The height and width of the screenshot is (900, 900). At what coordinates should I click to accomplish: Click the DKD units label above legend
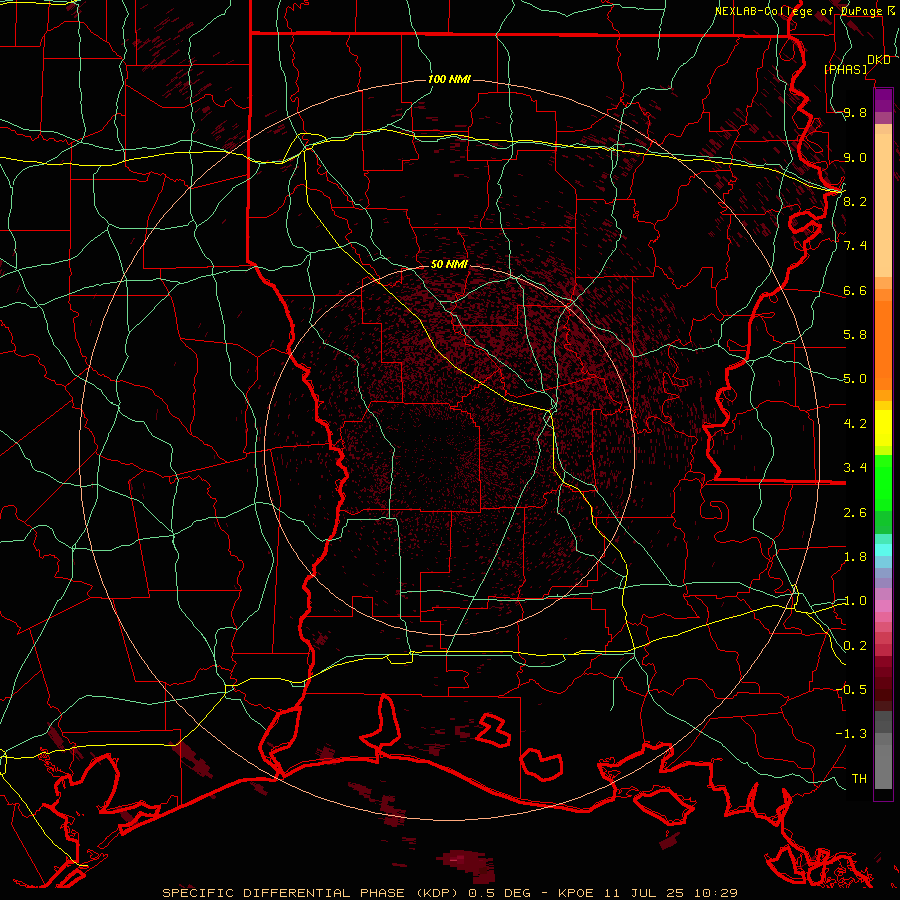pyautogui.click(x=878, y=60)
